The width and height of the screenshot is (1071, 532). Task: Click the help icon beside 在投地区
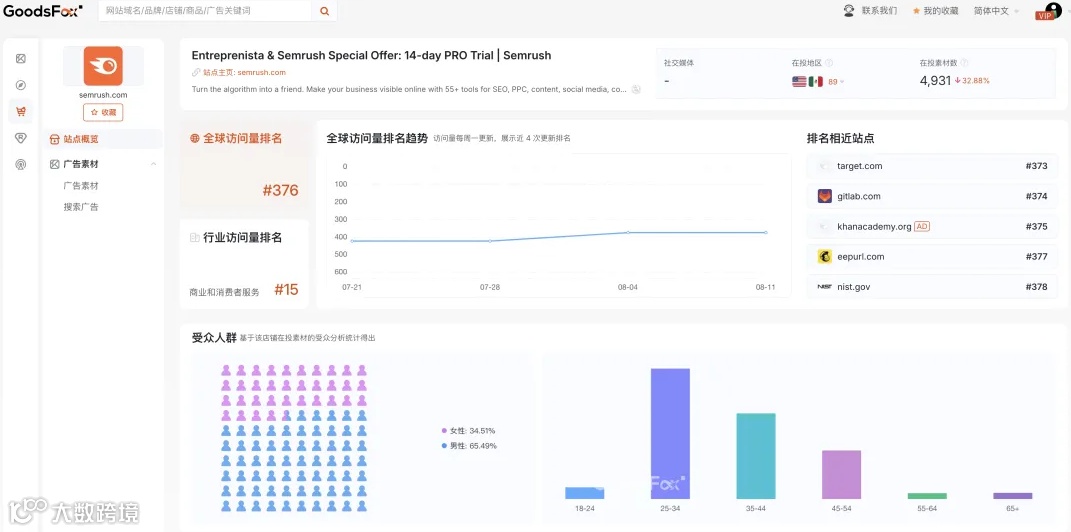tap(829, 63)
